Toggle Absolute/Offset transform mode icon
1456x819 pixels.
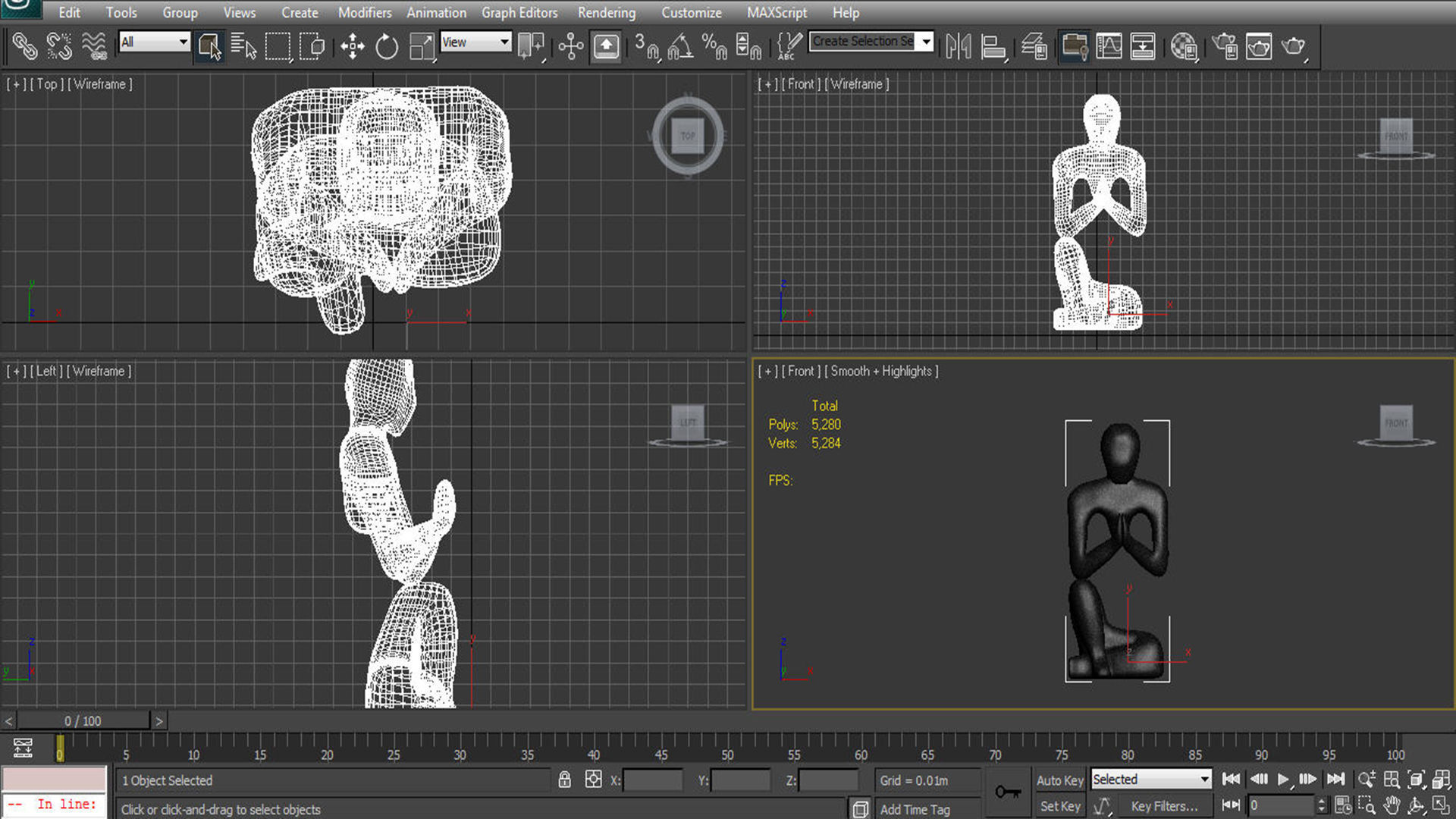click(x=593, y=780)
